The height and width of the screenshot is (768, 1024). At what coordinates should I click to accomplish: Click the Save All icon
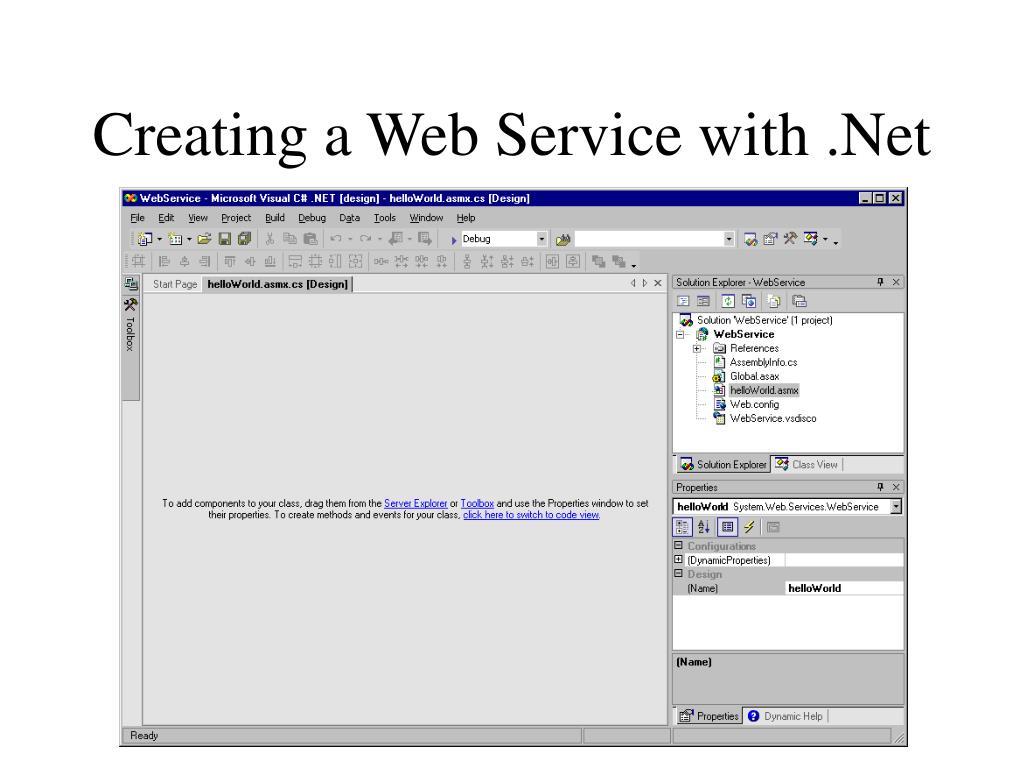tap(245, 239)
